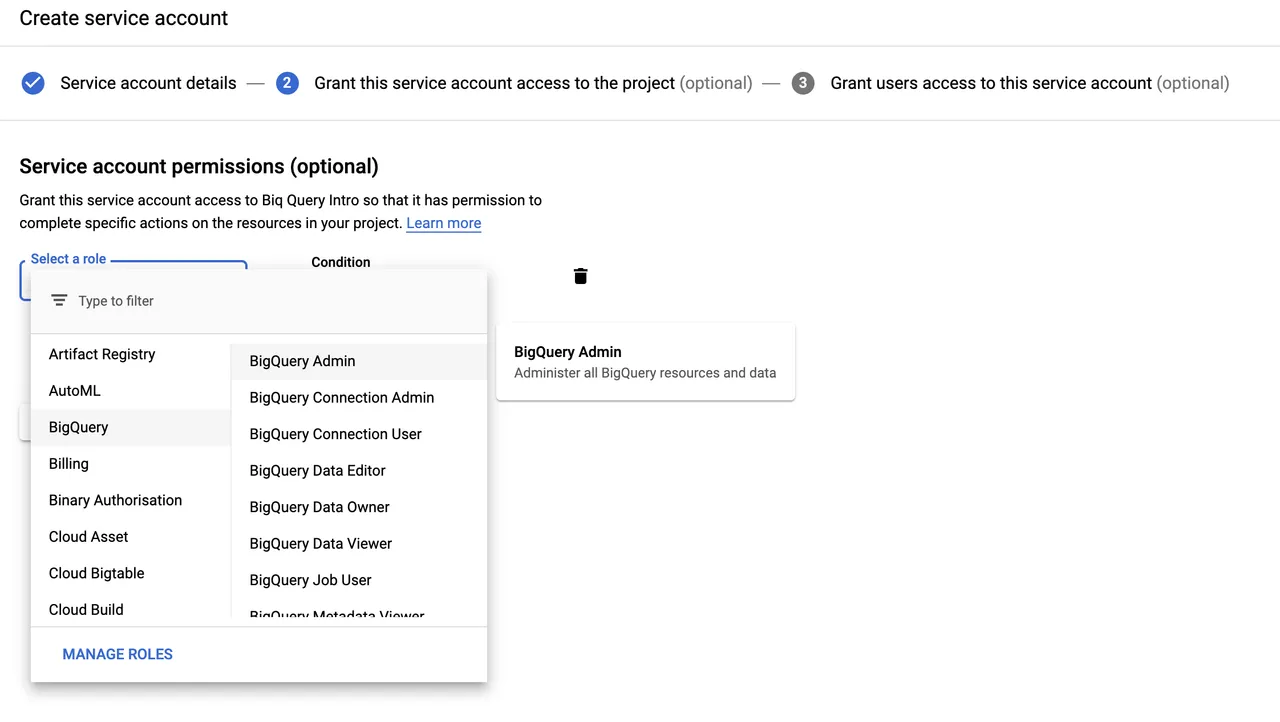This screenshot has height=722, width=1280.
Task: Open the Learn more link
Action: click(x=444, y=223)
